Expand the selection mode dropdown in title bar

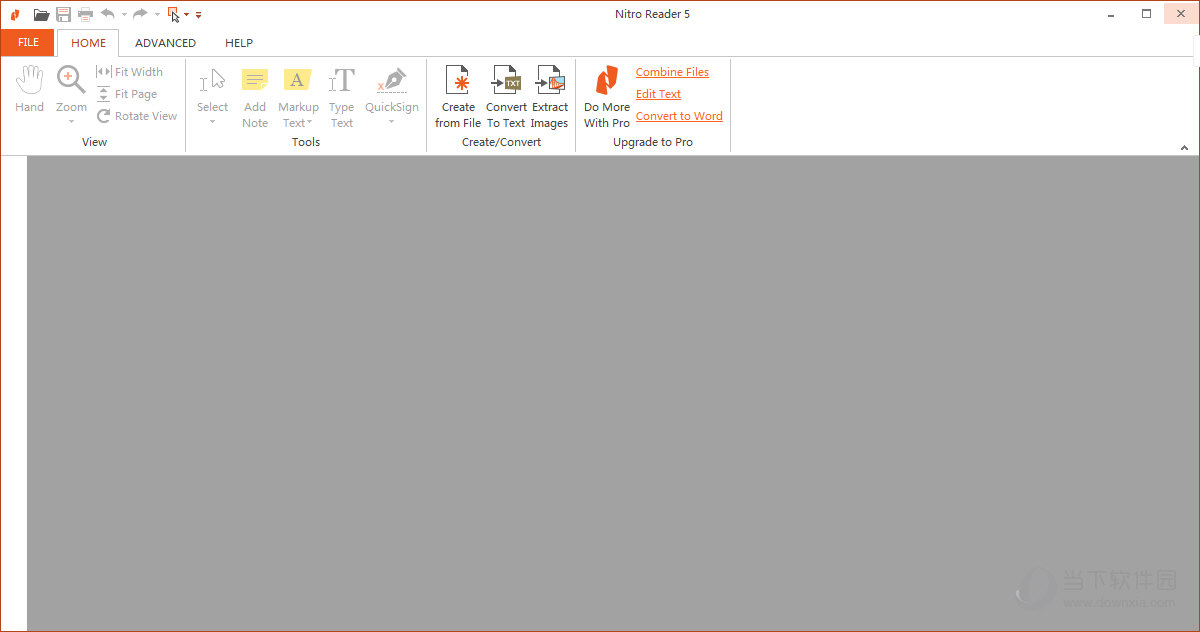click(x=187, y=15)
